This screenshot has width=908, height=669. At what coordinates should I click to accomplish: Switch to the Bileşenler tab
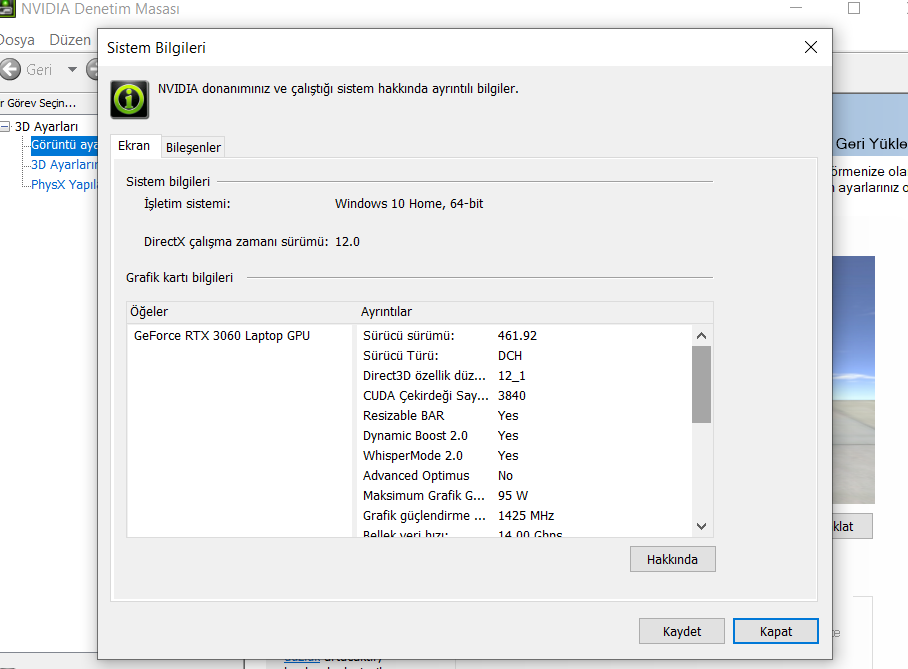(193, 147)
